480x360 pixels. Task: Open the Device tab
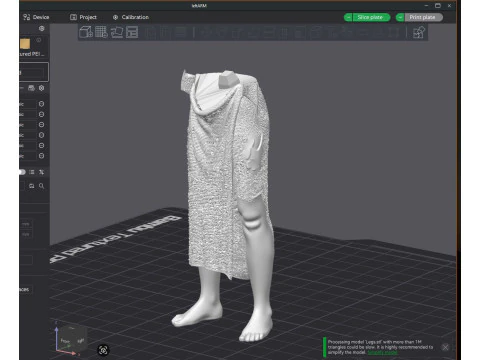click(x=36, y=17)
